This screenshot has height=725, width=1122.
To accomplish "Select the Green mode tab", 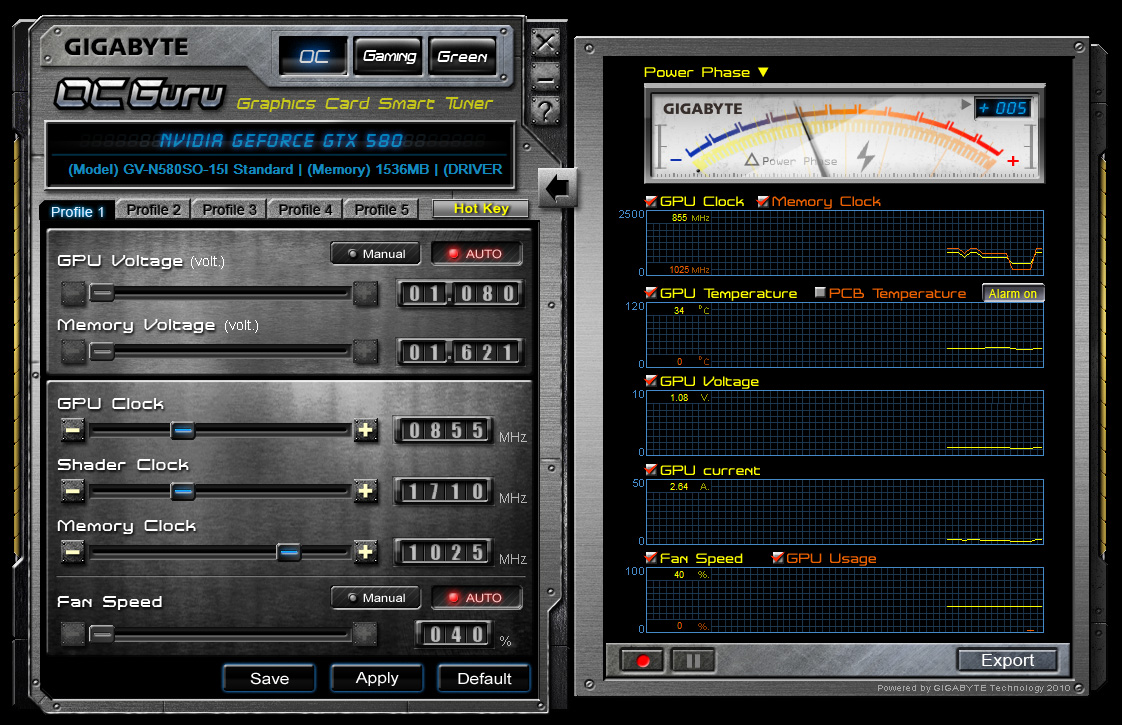I will (462, 56).
